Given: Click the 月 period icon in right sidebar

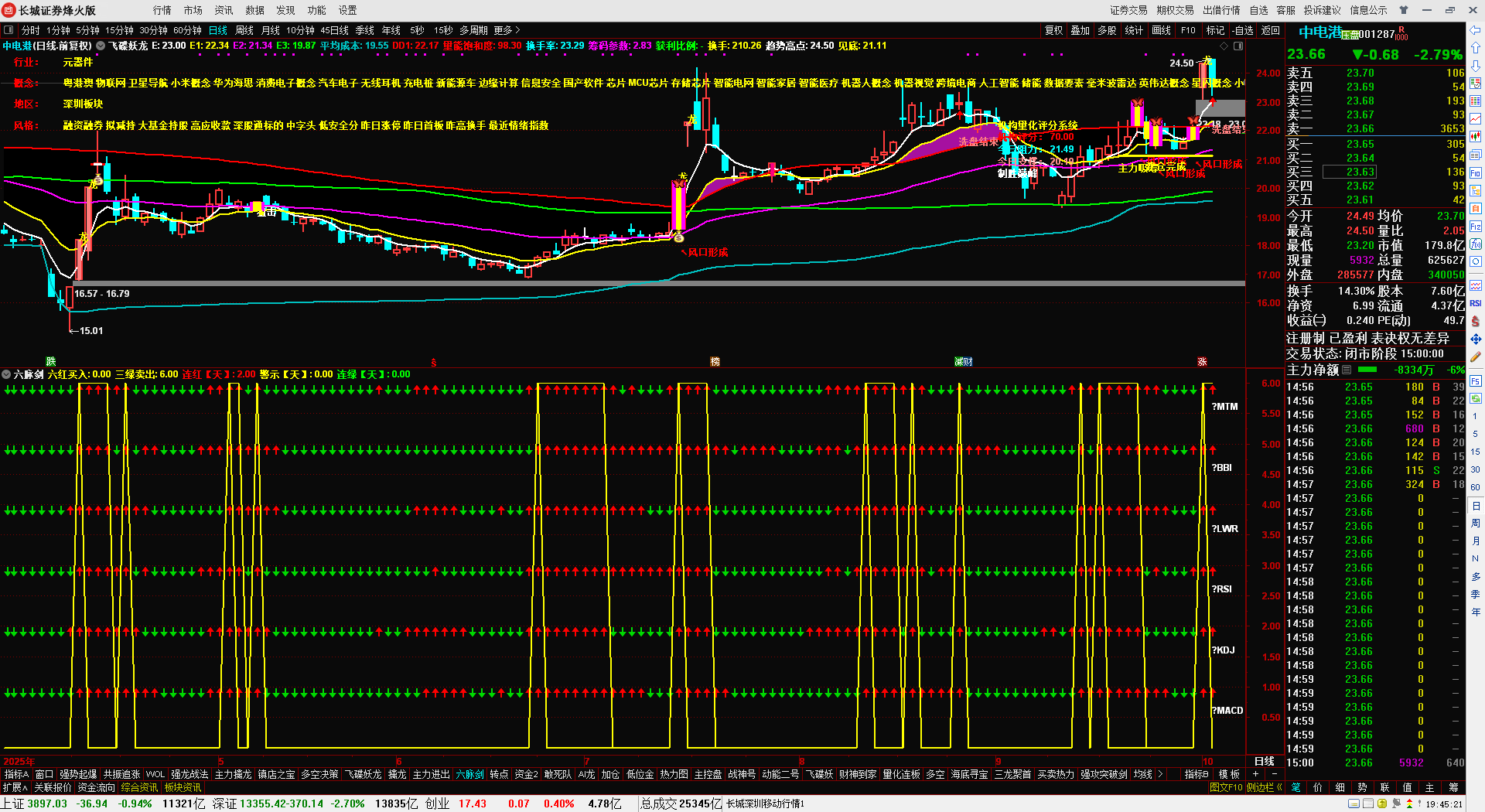Looking at the screenshot, I should click(x=1475, y=541).
